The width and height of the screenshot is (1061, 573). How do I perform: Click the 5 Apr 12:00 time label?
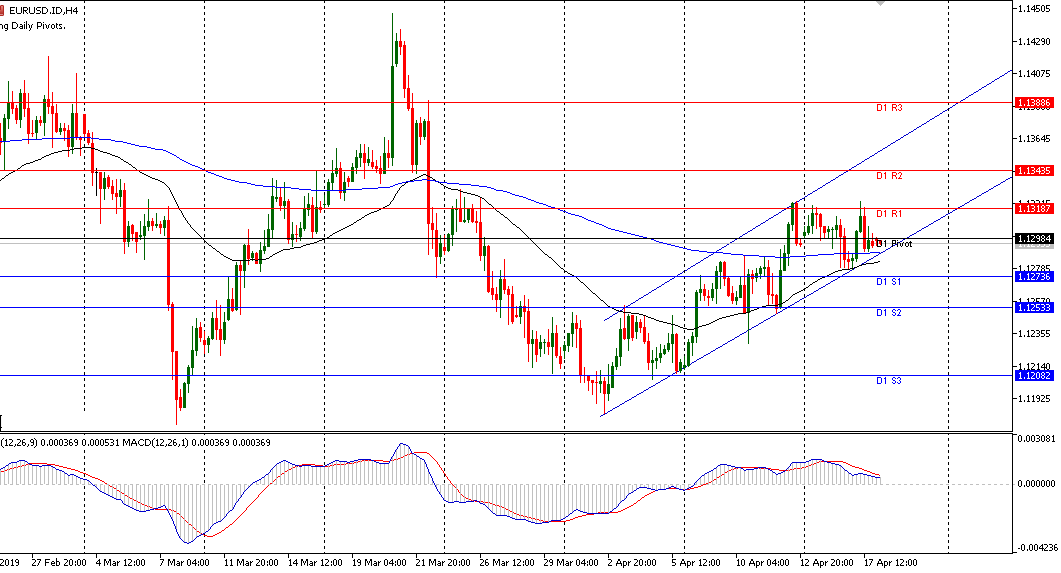696,563
